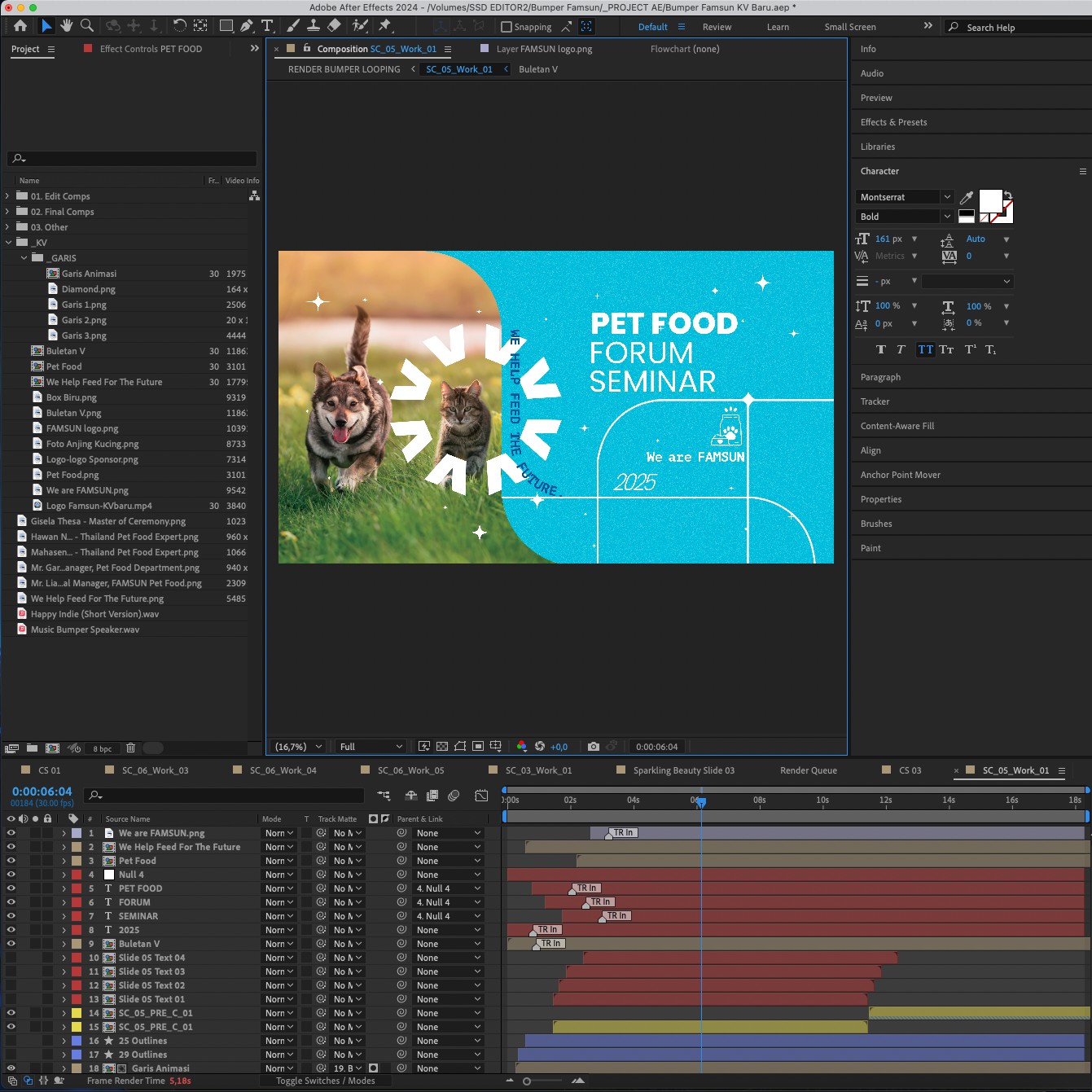Click the eyedropper in Character panel
Viewport: 1092px width, 1092px height.
[x=967, y=197]
